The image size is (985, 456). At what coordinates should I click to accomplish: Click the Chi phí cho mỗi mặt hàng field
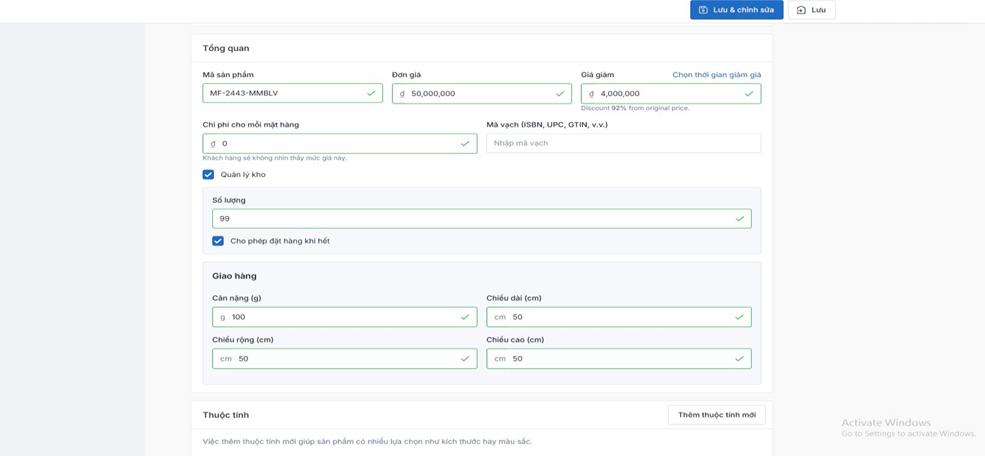(335, 143)
